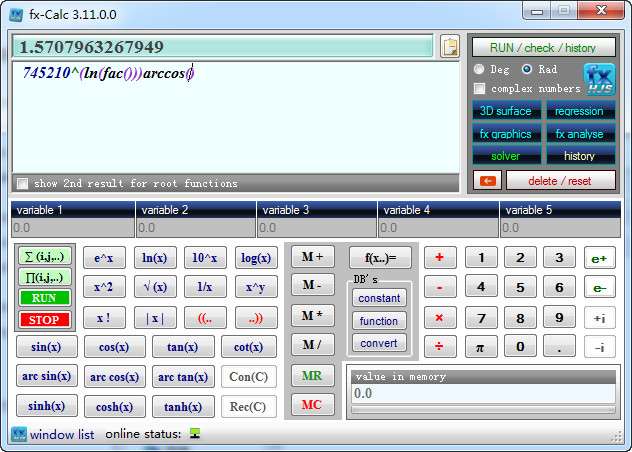Click the absolute value |x| key
632x452 pixels.
click(x=155, y=318)
